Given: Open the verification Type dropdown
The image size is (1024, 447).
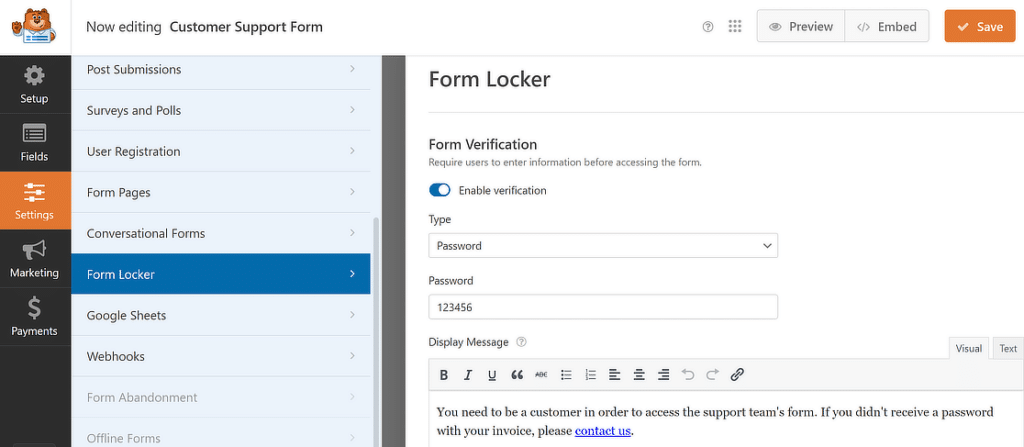Looking at the screenshot, I should click(x=603, y=245).
